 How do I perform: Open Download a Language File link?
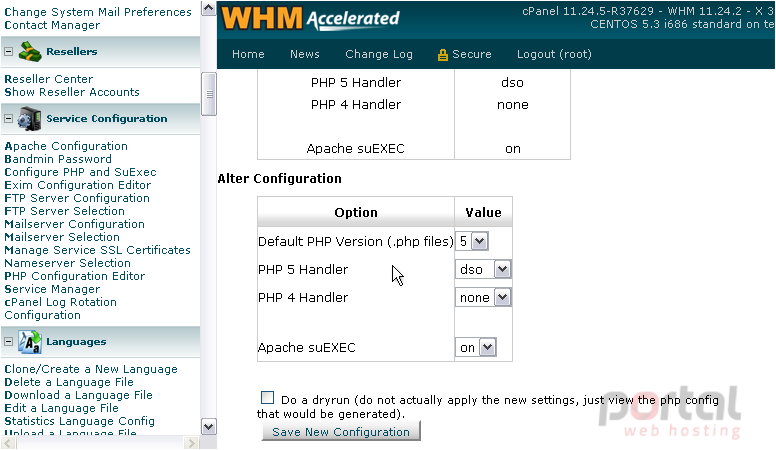78,395
